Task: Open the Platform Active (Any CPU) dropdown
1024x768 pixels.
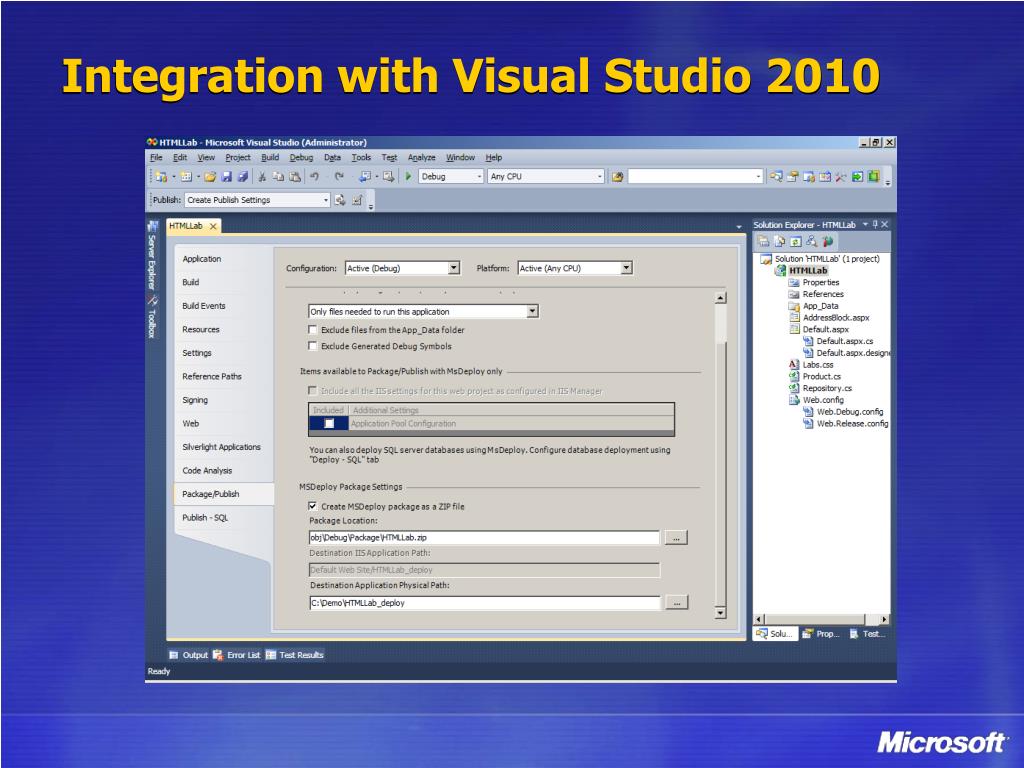Action: [626, 268]
